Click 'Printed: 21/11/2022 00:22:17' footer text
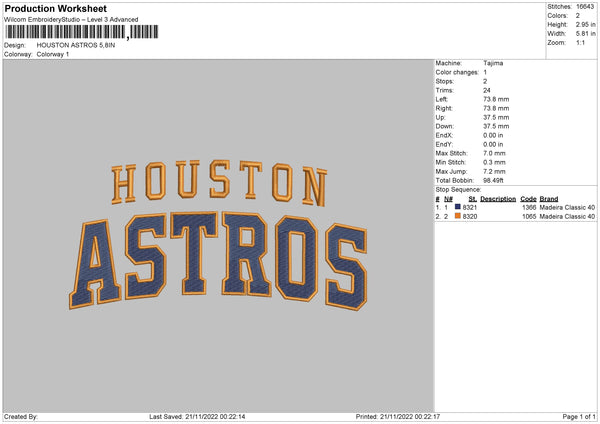 pyautogui.click(x=398, y=417)
